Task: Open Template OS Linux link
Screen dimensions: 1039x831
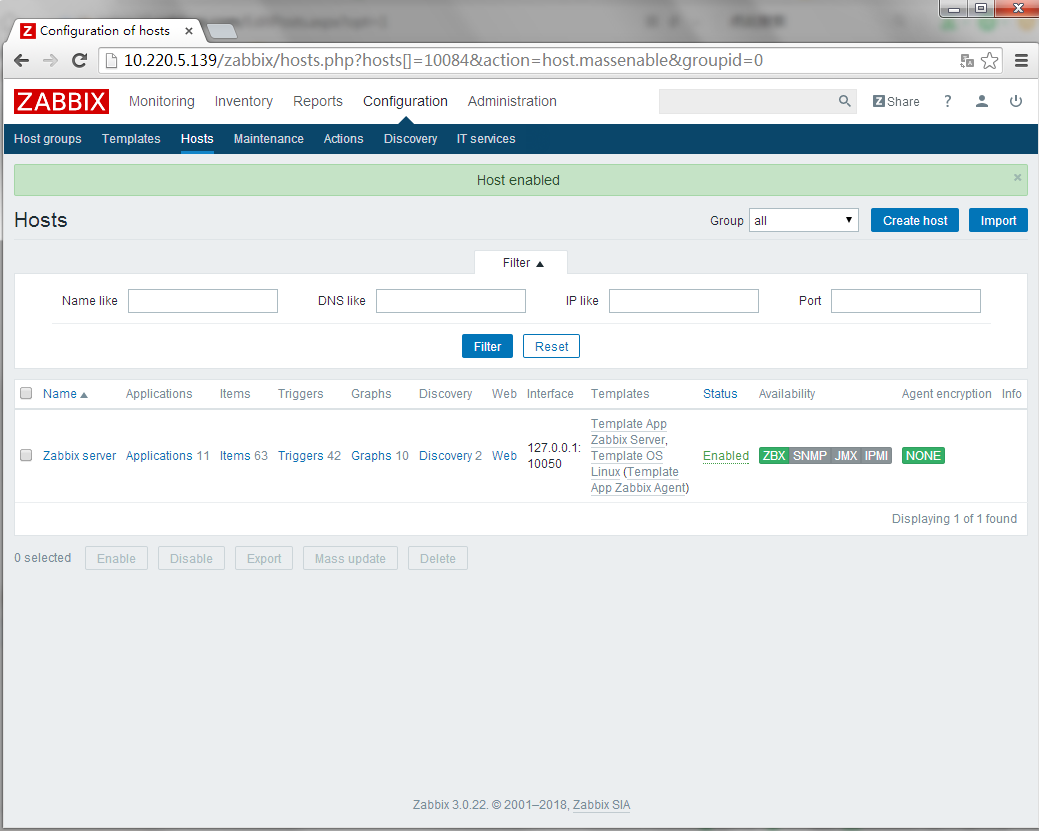Action: pyautogui.click(x=627, y=464)
